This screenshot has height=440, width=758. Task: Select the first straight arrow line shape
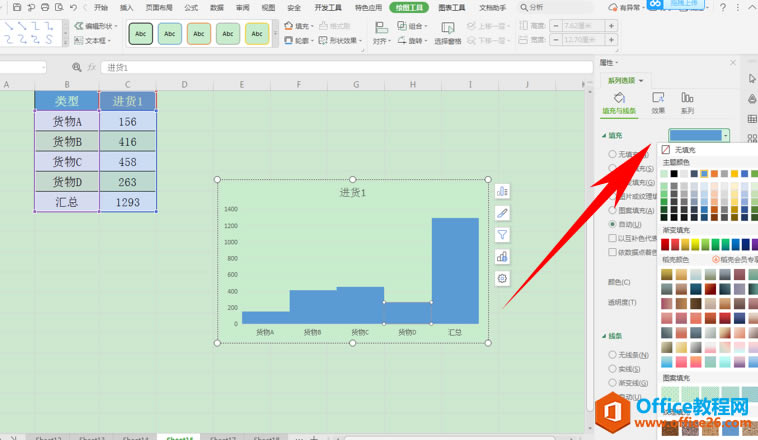pos(9,26)
